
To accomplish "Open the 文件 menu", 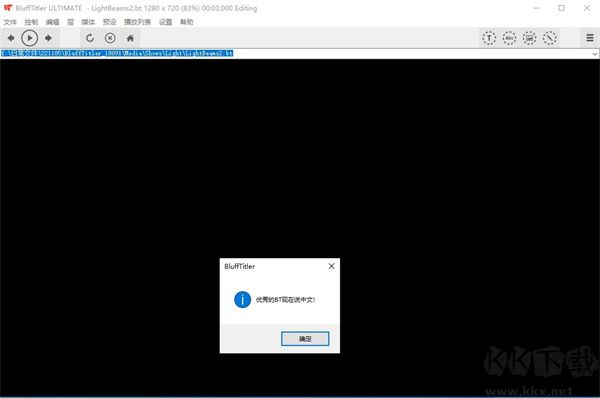I will point(10,22).
